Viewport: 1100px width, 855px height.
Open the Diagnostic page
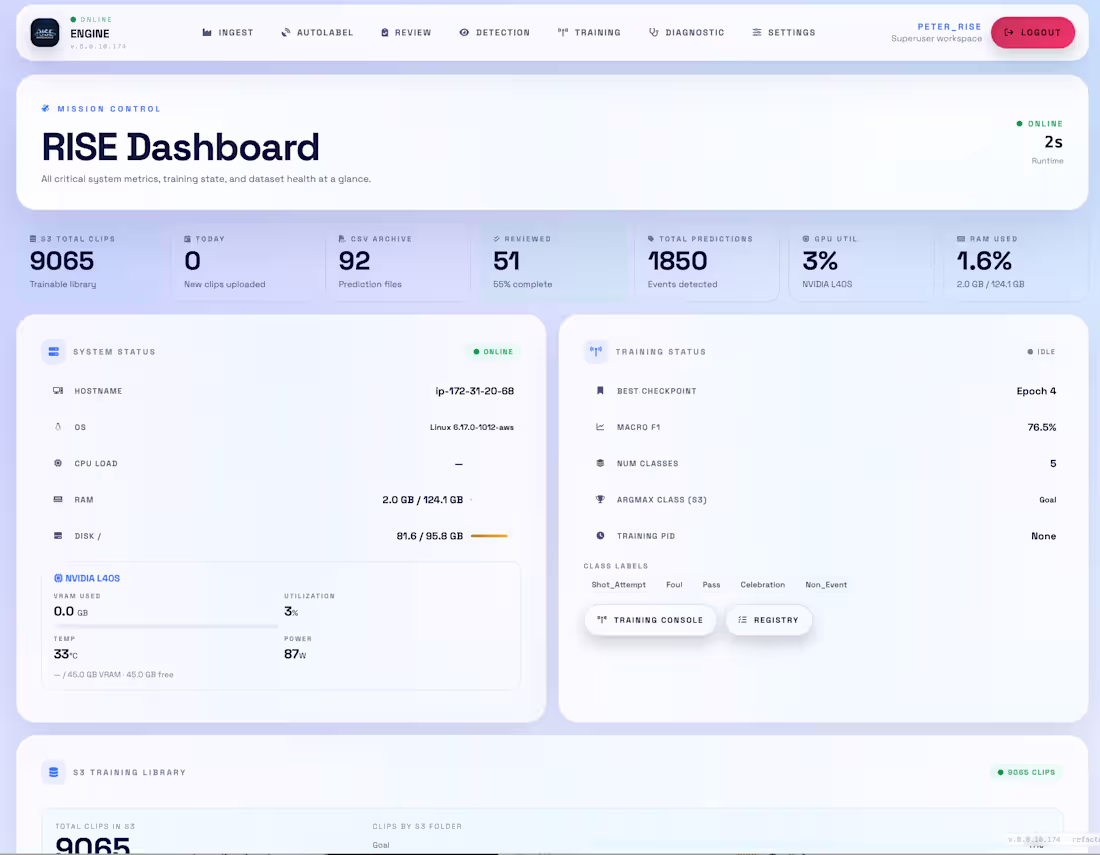(686, 33)
